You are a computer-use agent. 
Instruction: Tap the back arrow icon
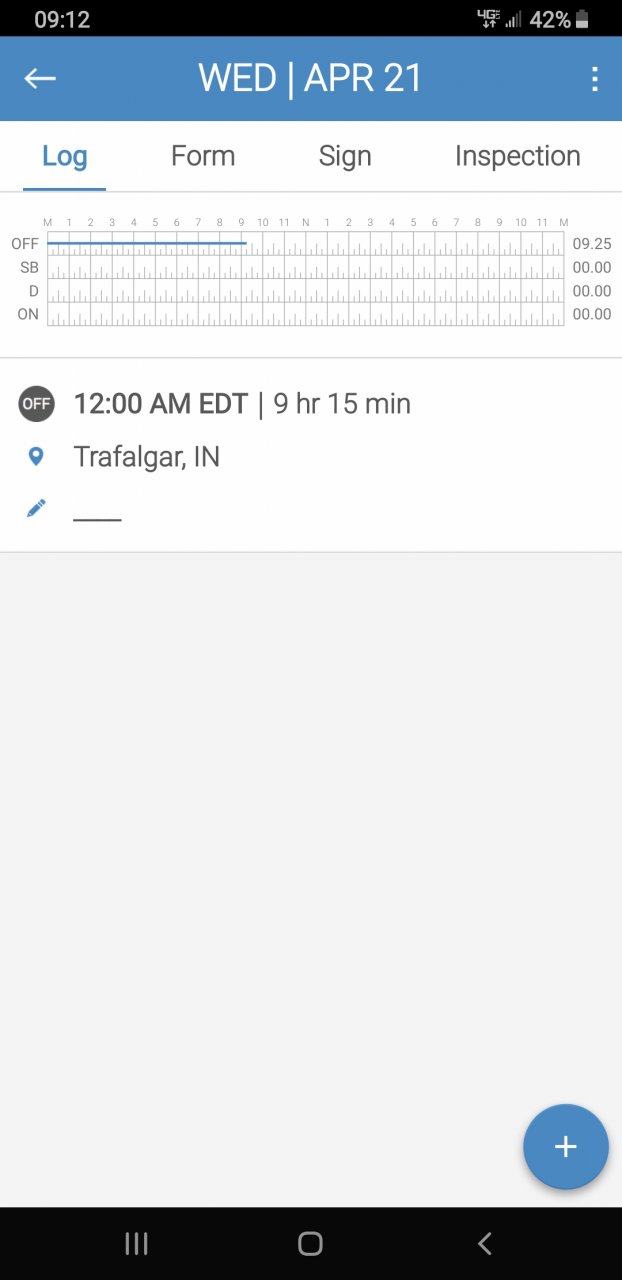tap(40, 79)
